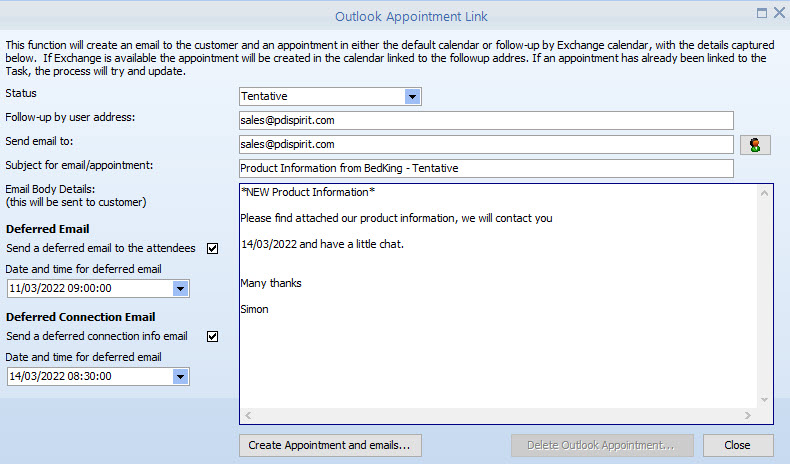Click the horizontal scrollbar right arrow
This screenshot has height=465, width=790.
click(x=748, y=416)
